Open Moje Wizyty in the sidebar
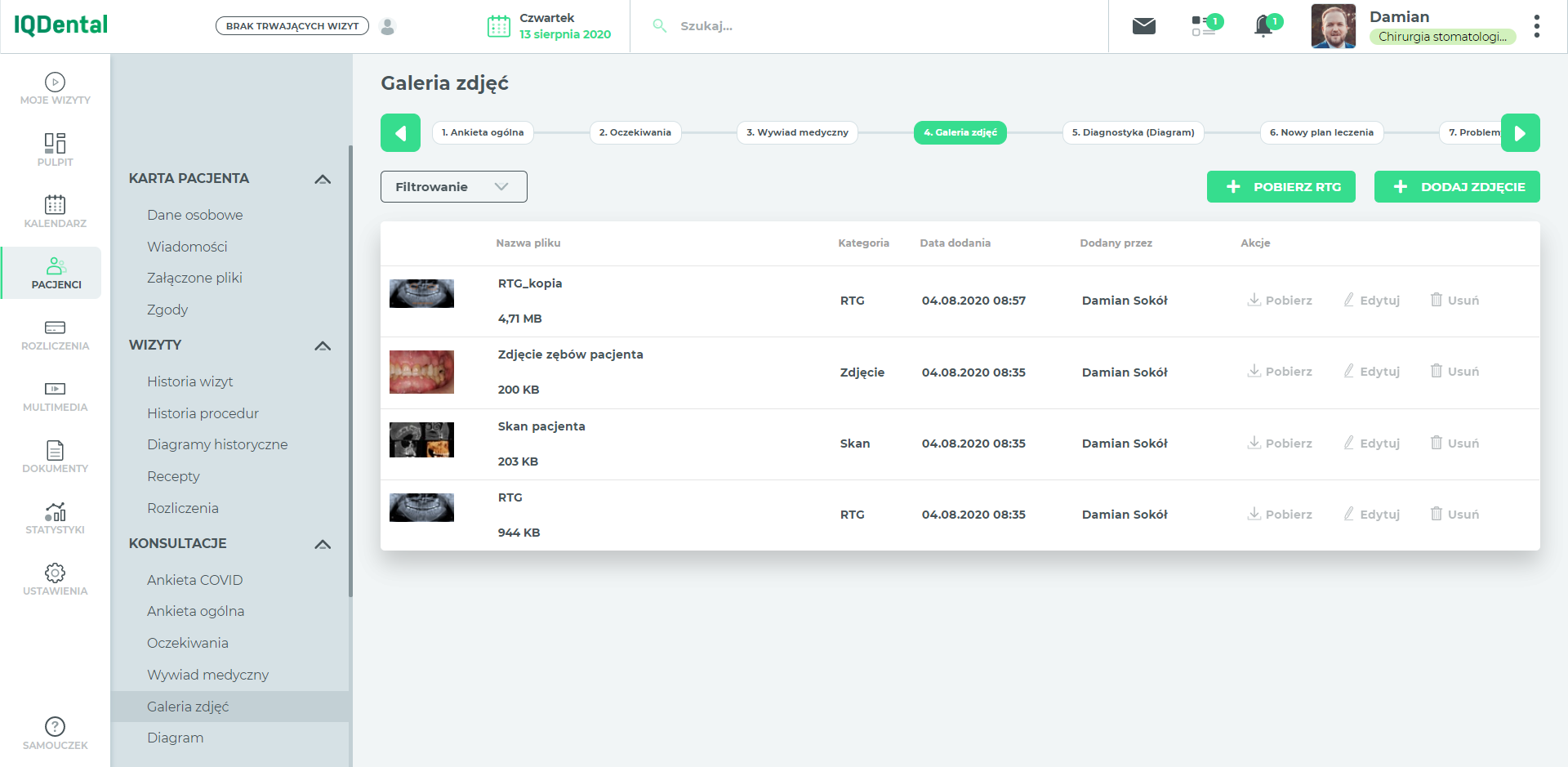1568x767 pixels. coord(55,88)
